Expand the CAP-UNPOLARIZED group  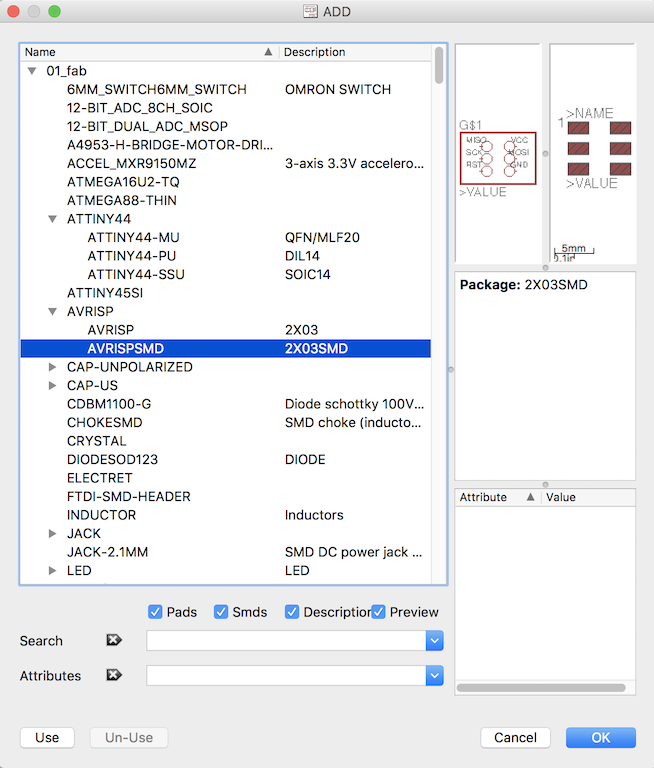(x=52, y=367)
